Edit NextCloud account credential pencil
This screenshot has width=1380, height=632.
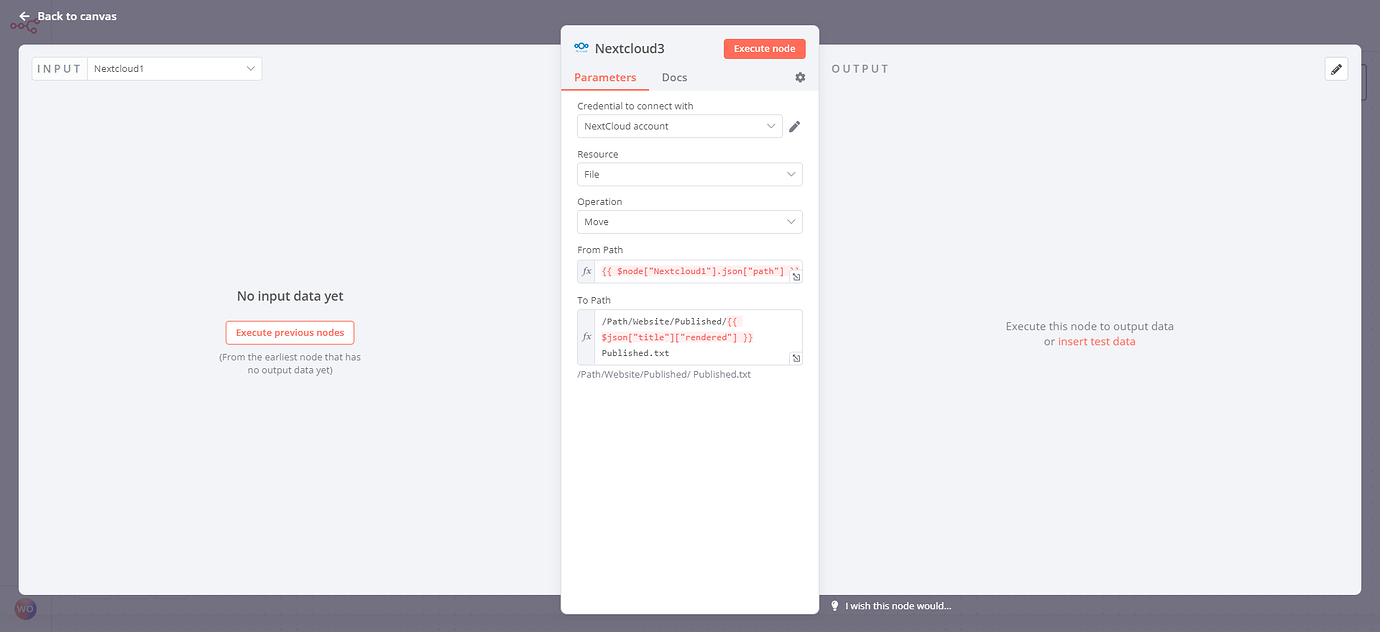[795, 127]
